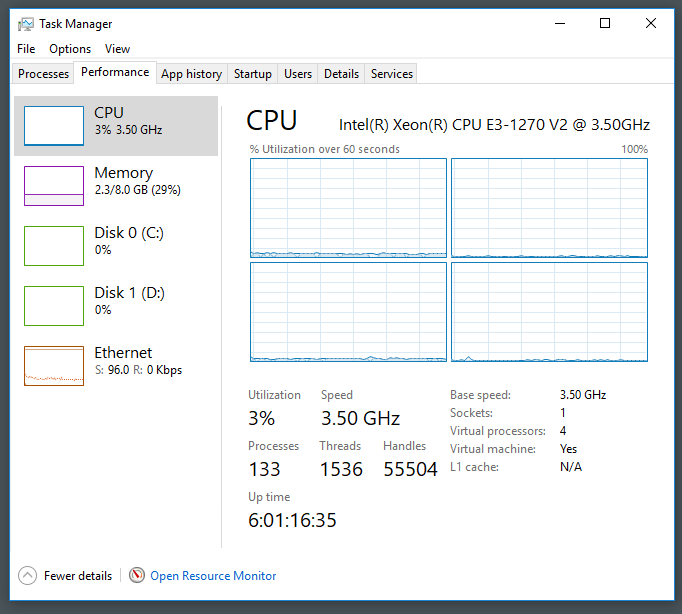
Task: Select the Disk 0 (C:) graph thumbnail
Action: pos(54,246)
